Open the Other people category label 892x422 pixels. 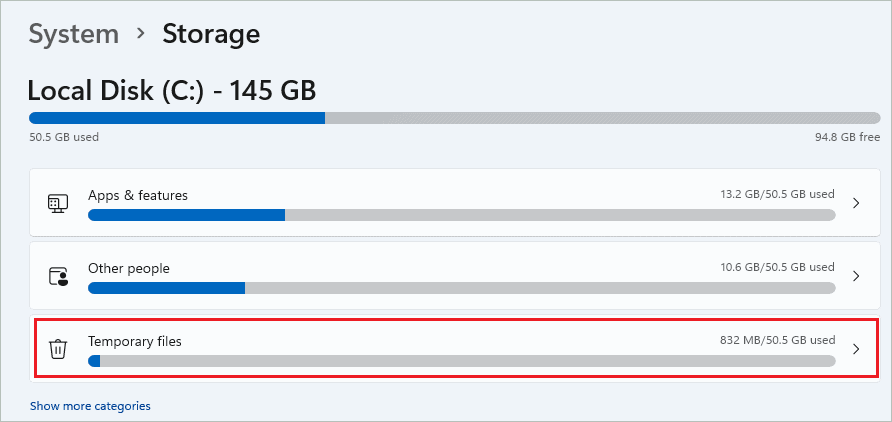(129, 268)
